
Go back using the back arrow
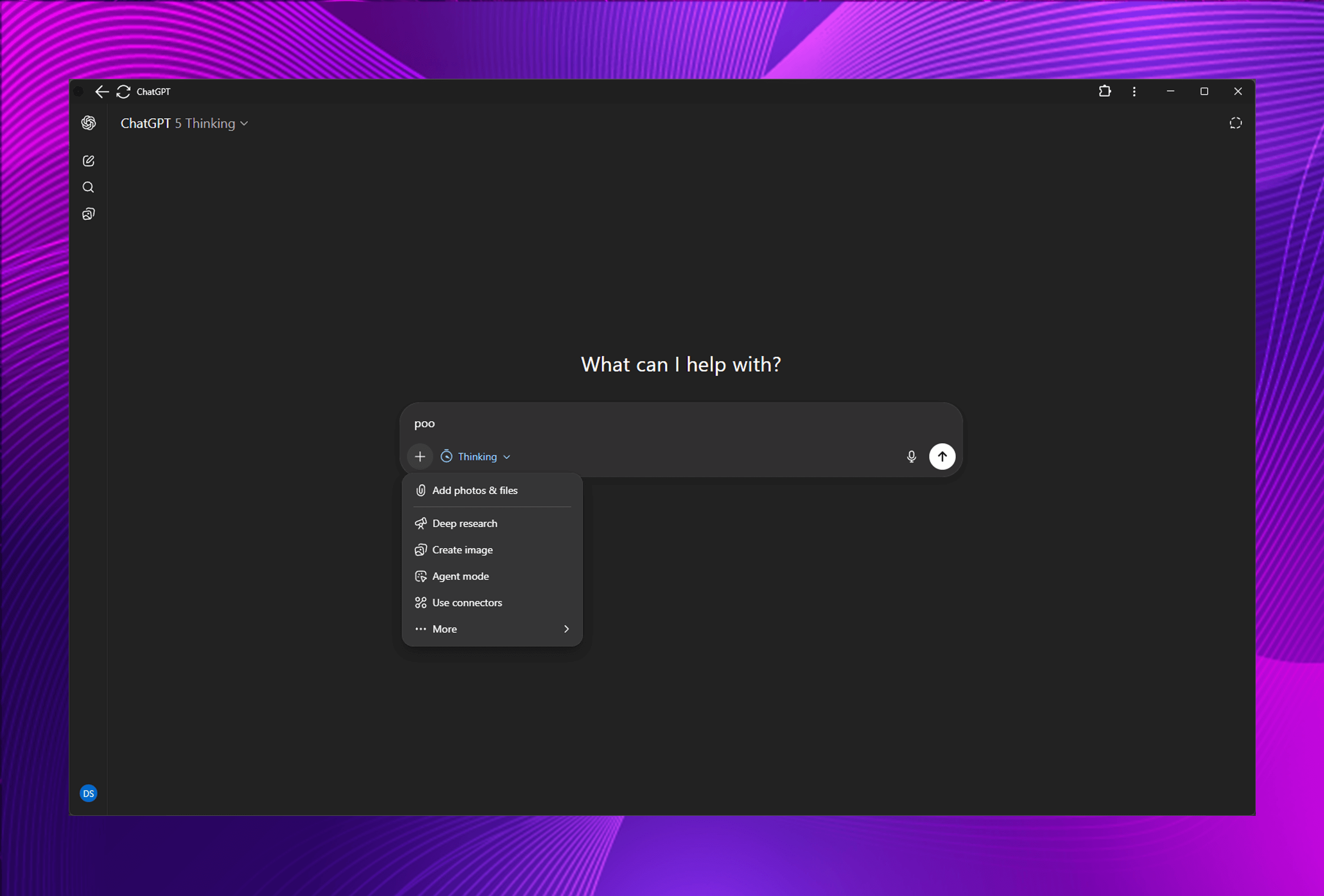coord(102,92)
